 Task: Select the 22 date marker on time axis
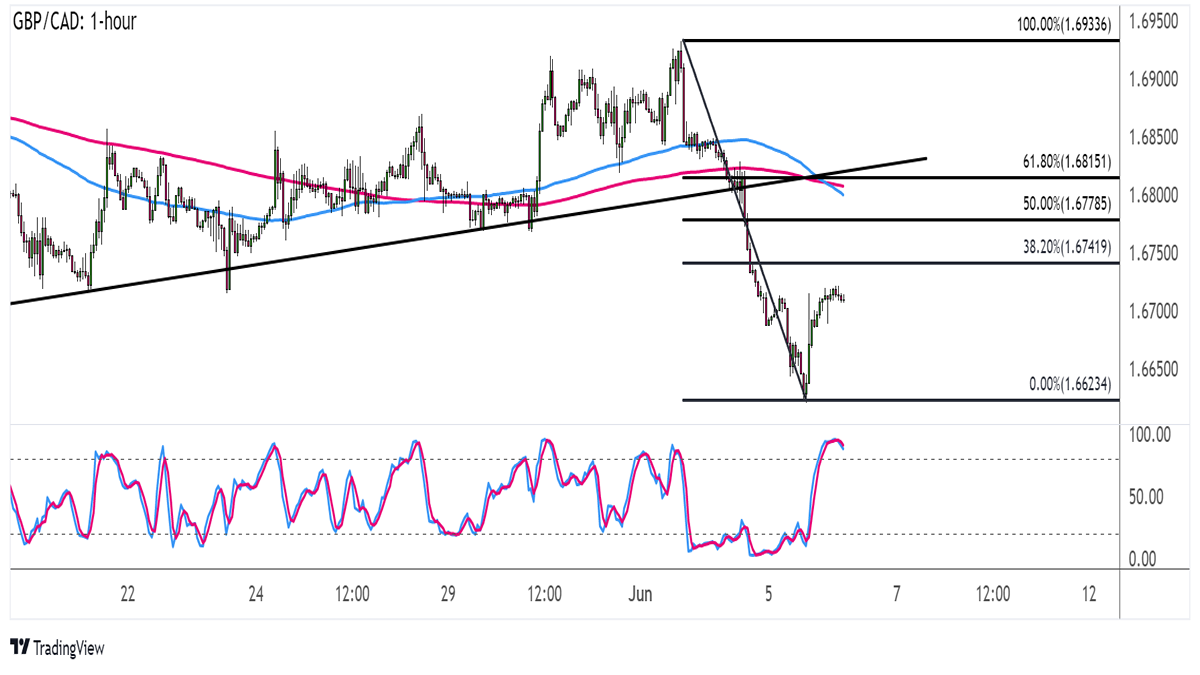coord(127,594)
